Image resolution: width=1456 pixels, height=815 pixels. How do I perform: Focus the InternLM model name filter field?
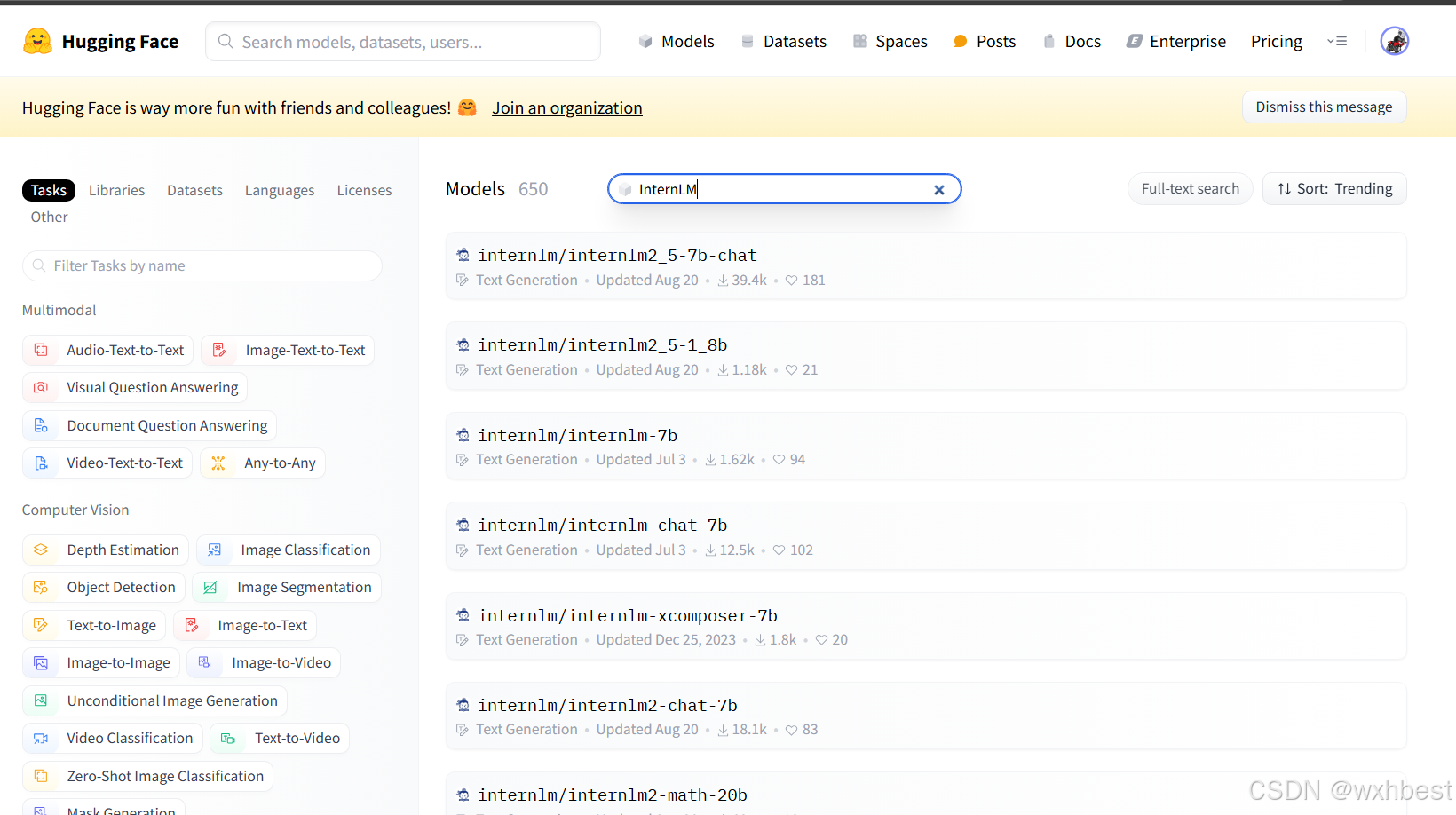click(x=784, y=189)
